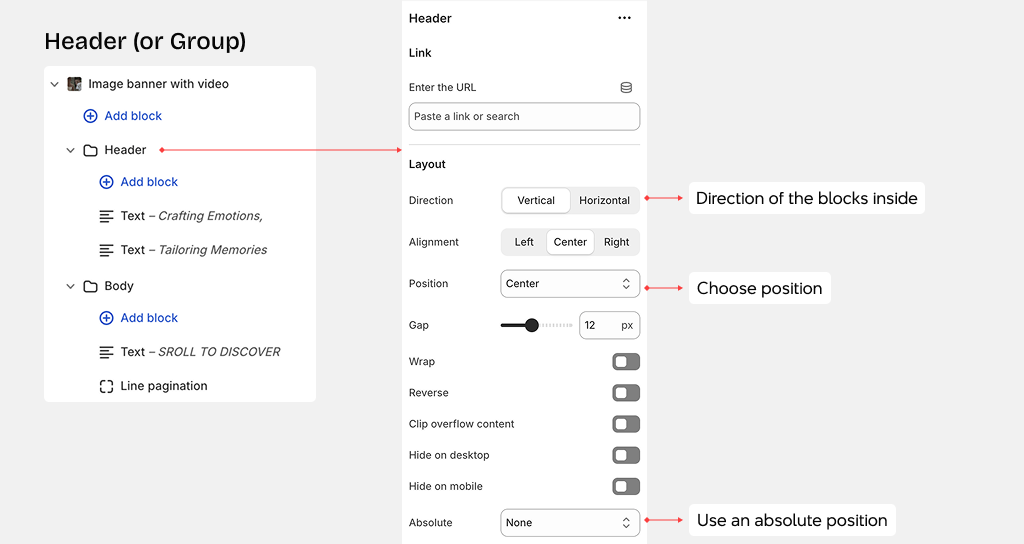Click the Line pagination block icon
This screenshot has width=1024, height=544.
[106, 386]
